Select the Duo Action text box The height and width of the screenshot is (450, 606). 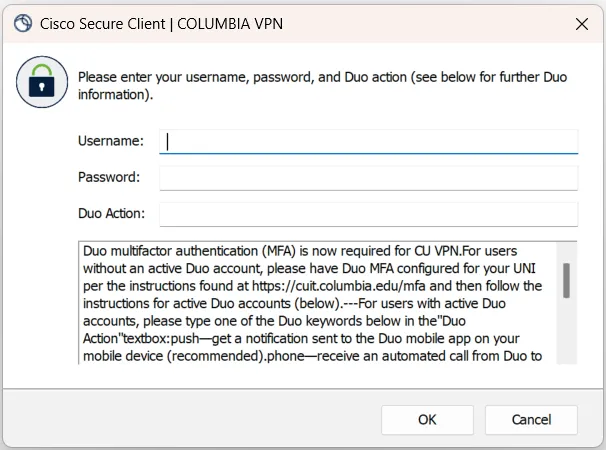369,214
